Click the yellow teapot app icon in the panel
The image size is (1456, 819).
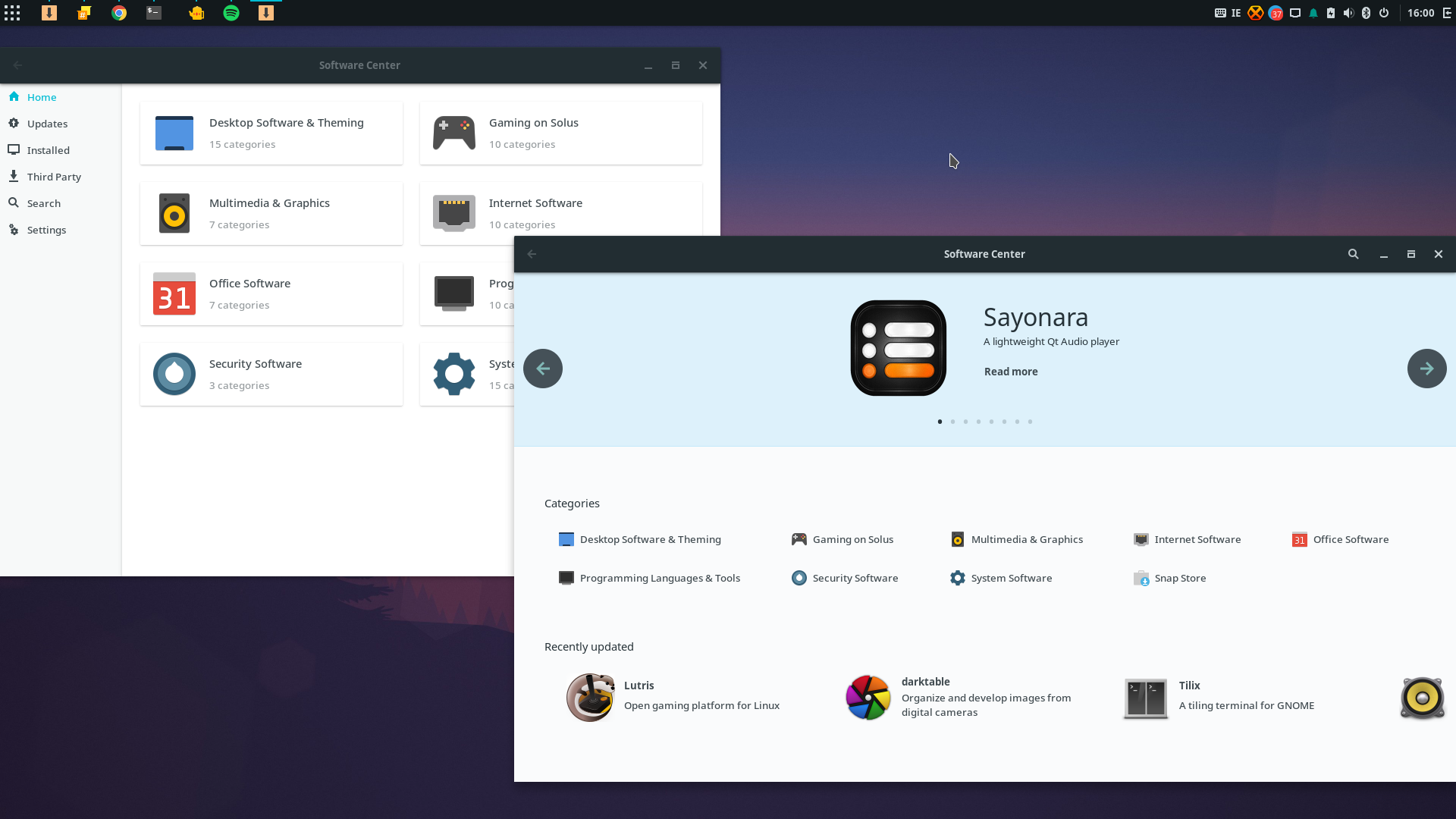[x=196, y=13]
